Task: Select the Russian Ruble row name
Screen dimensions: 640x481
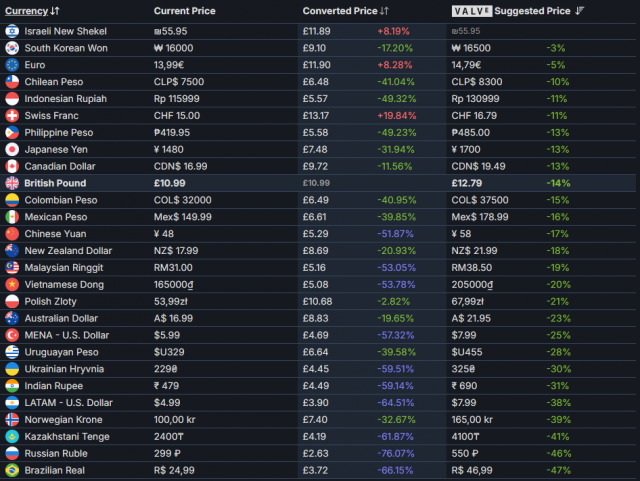Action: click(x=57, y=453)
